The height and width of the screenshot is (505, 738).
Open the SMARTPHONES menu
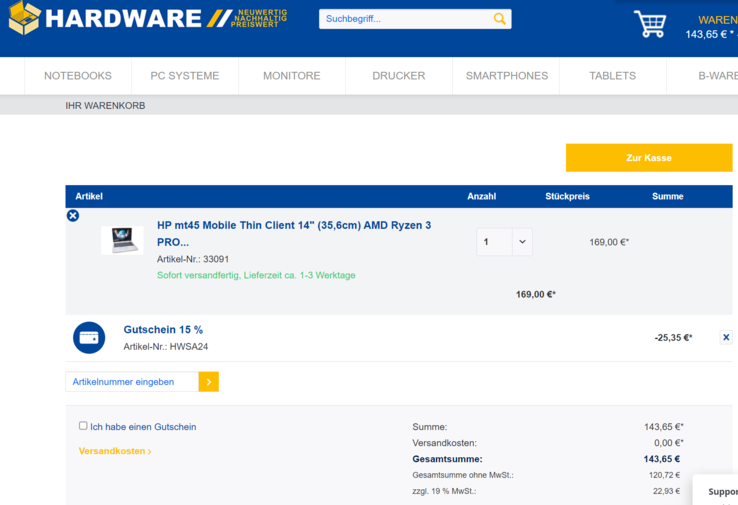point(507,76)
